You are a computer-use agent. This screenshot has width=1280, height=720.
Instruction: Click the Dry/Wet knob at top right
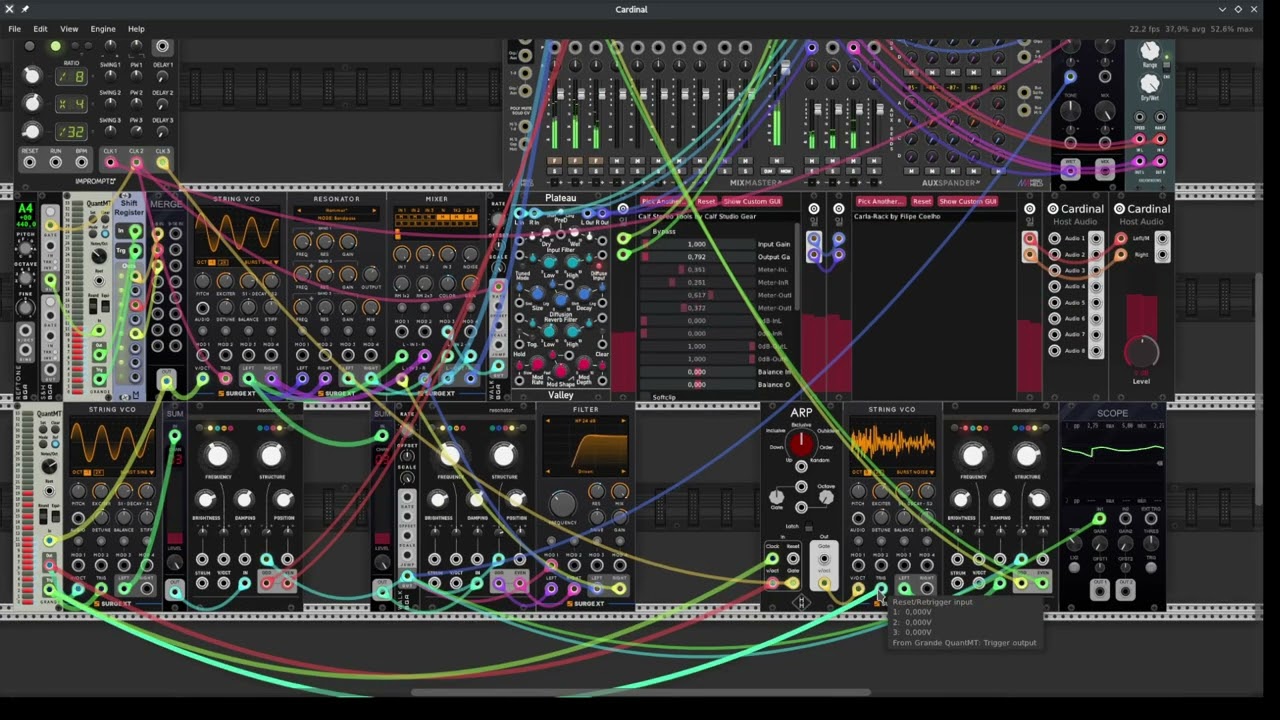pyautogui.click(x=1150, y=84)
